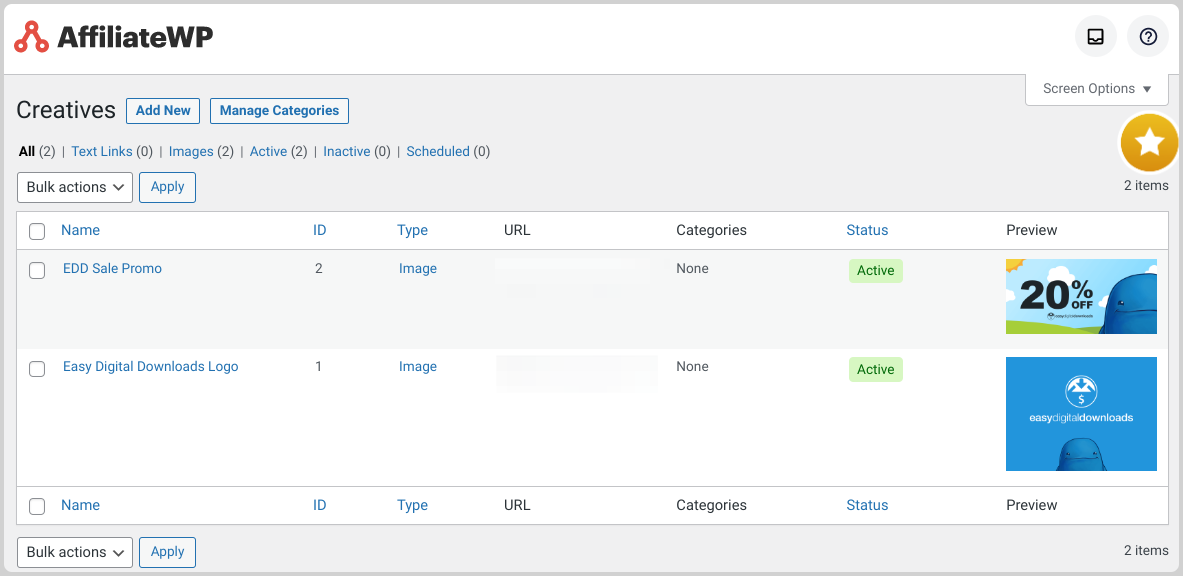
Task: Tick the select-all checkbox in table footer
Action: click(37, 507)
